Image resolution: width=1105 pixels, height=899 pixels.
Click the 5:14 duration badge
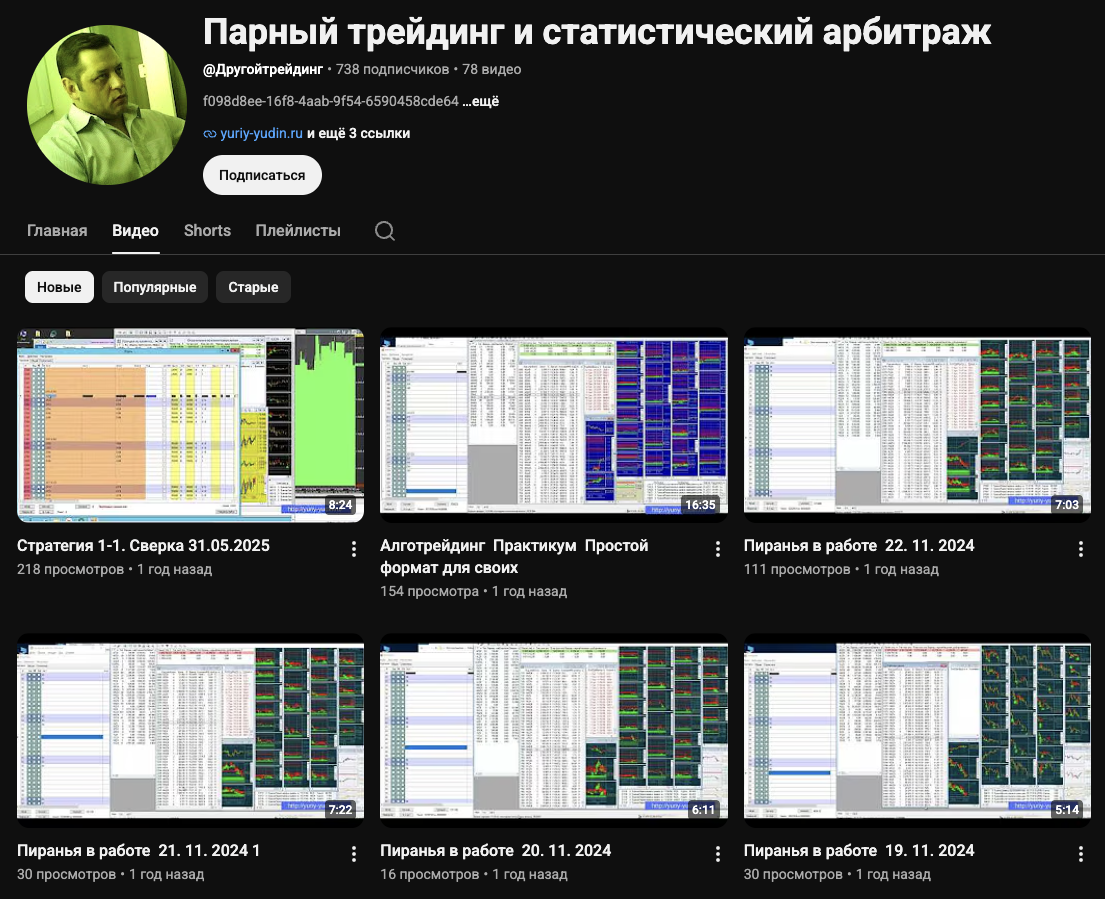click(x=1067, y=810)
